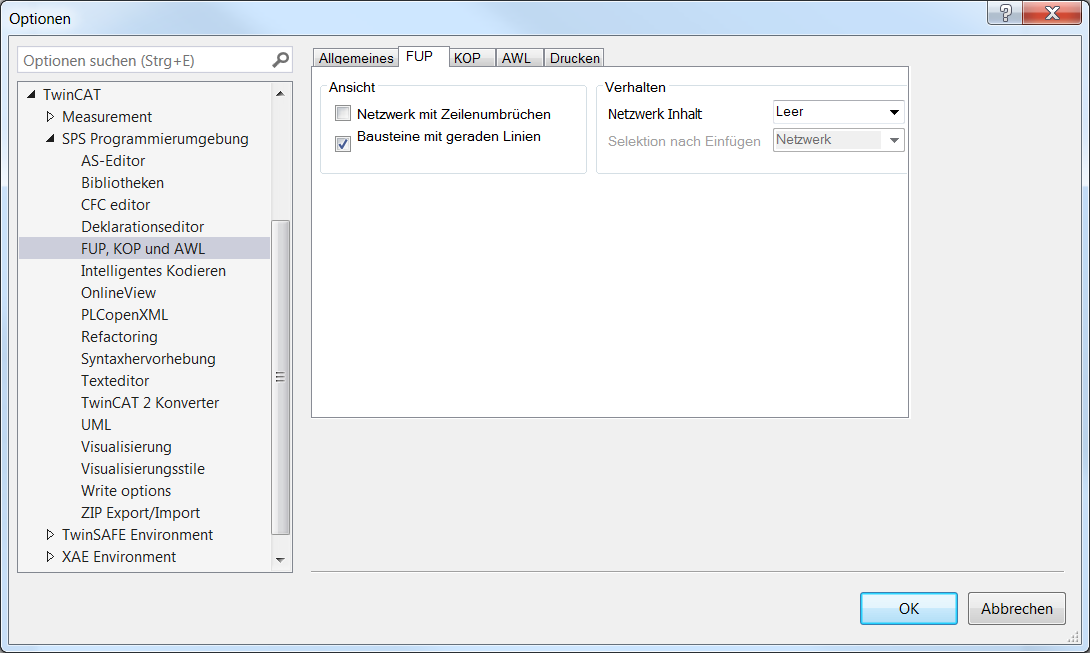Expand the XAE Environment node
This screenshot has height=653, width=1090.
pyautogui.click(x=51, y=557)
